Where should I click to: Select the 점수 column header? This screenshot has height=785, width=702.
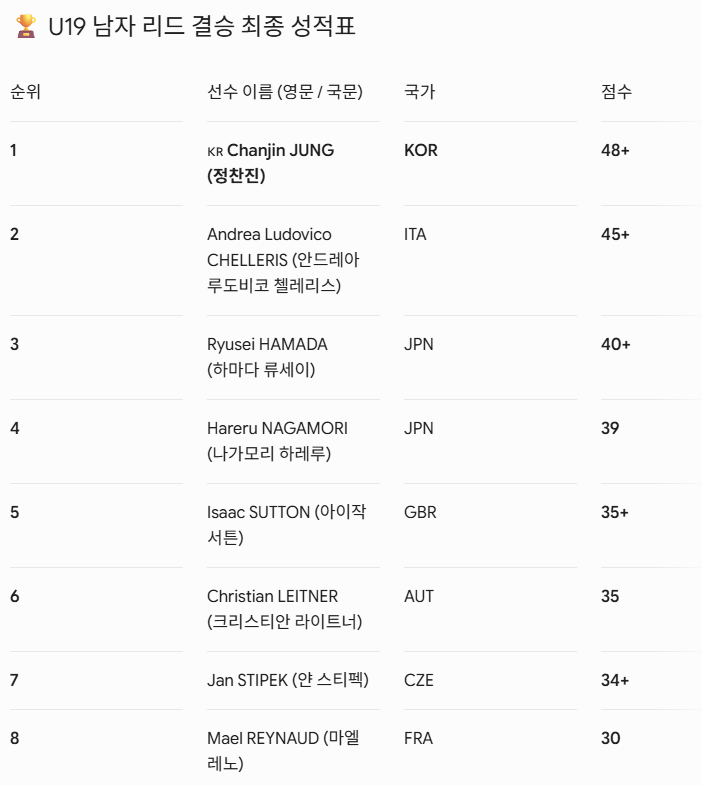[616, 92]
